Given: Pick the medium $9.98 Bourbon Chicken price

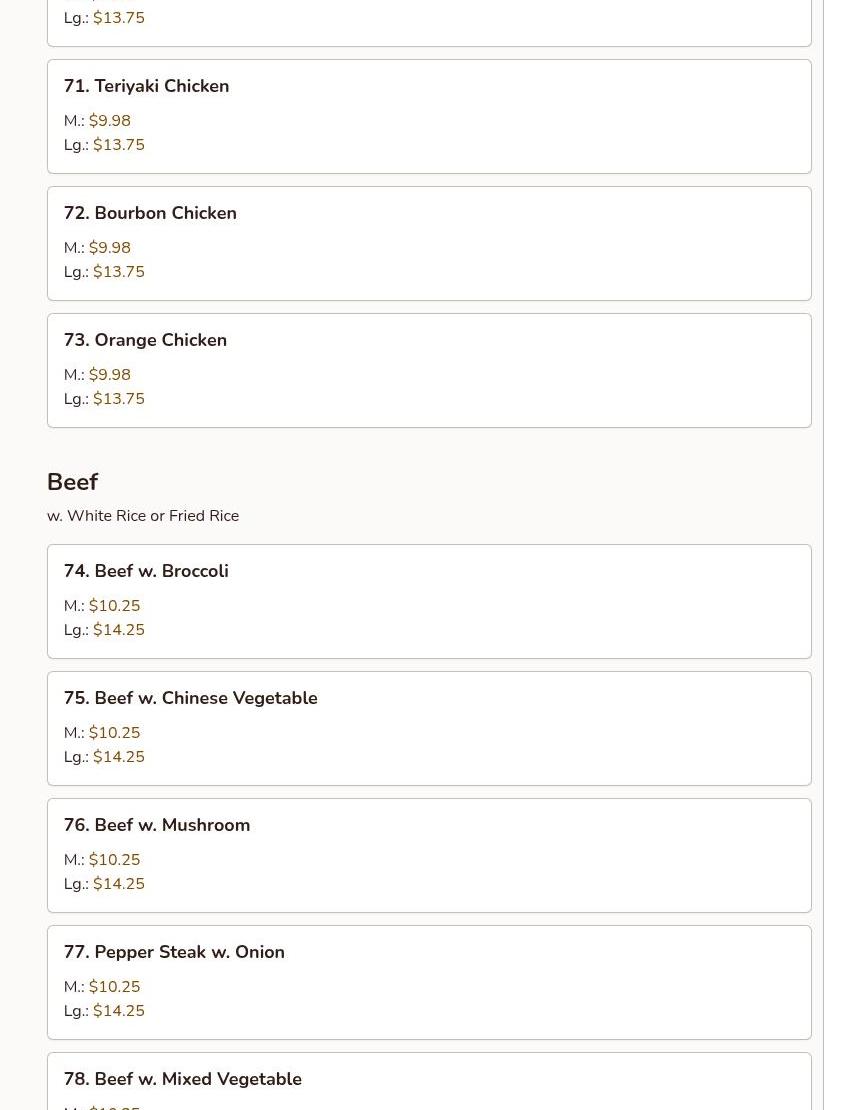Looking at the screenshot, I should 109,248.
